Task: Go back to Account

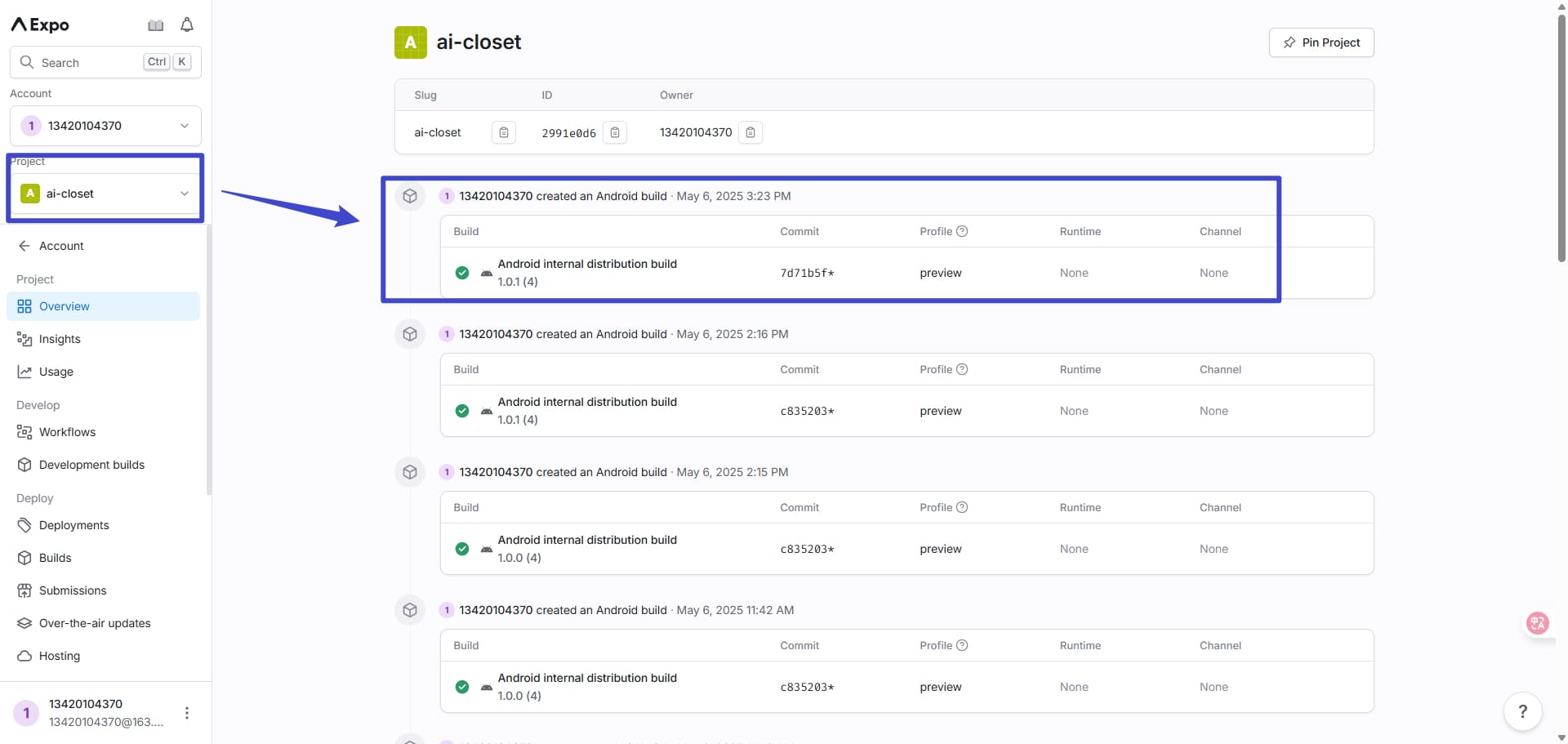Action: pyautogui.click(x=61, y=246)
